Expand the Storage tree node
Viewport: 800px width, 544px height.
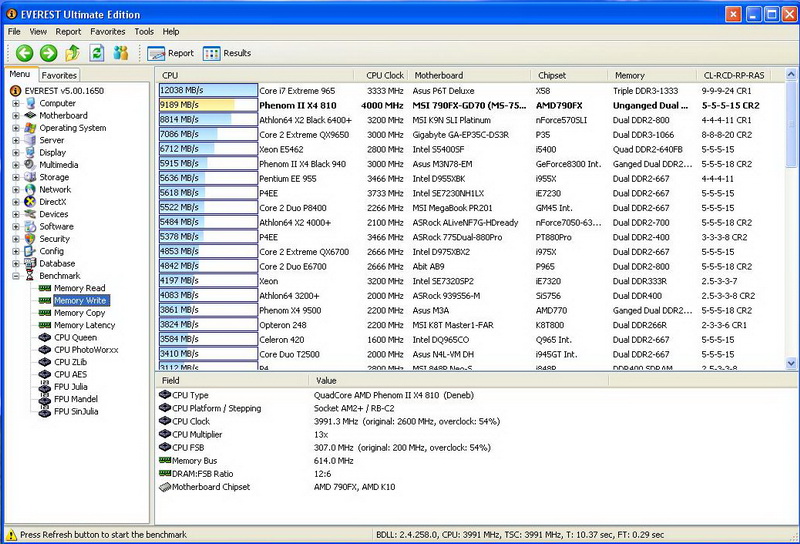pyautogui.click(x=16, y=177)
